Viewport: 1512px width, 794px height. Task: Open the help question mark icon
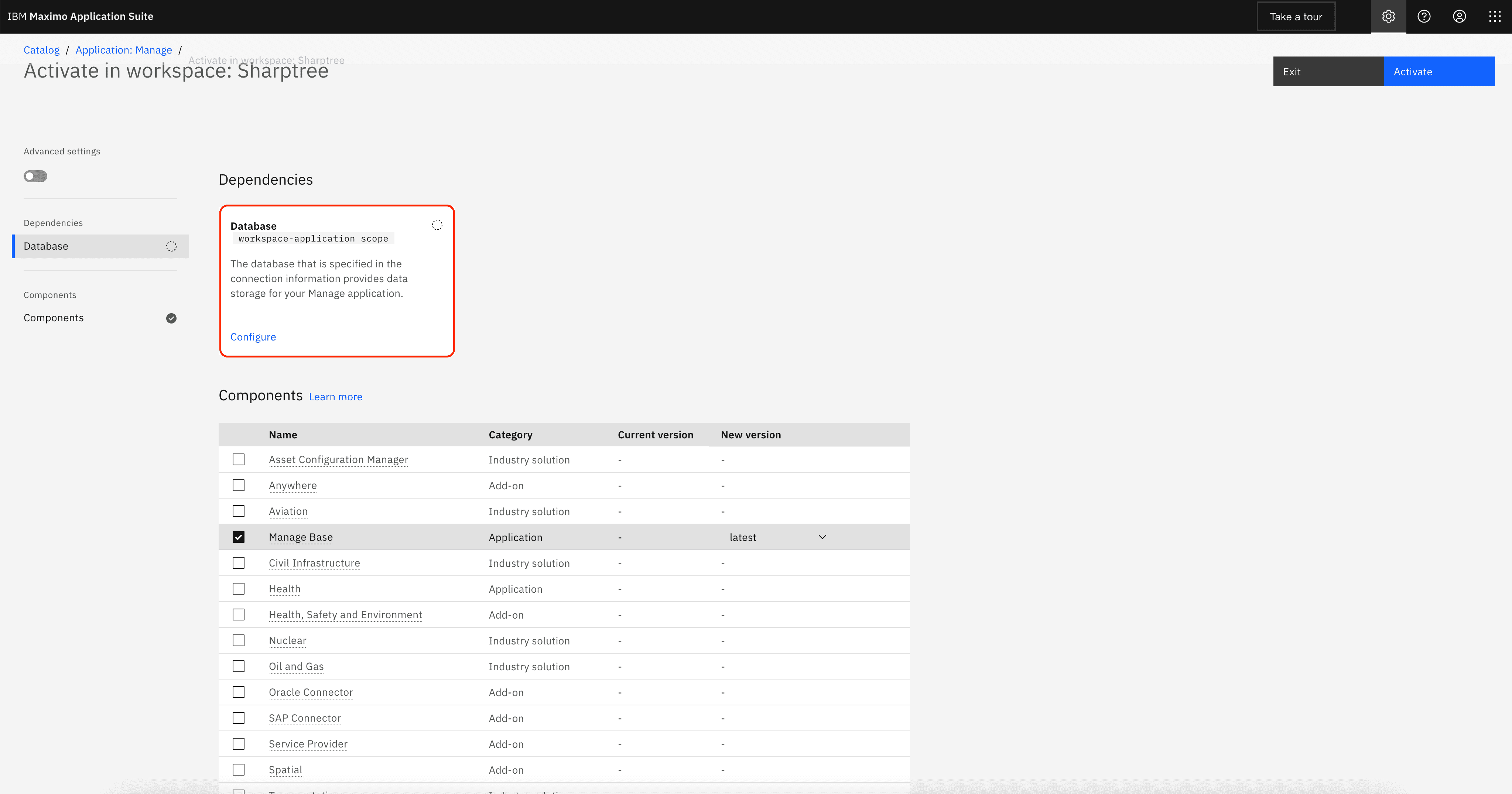click(x=1423, y=16)
